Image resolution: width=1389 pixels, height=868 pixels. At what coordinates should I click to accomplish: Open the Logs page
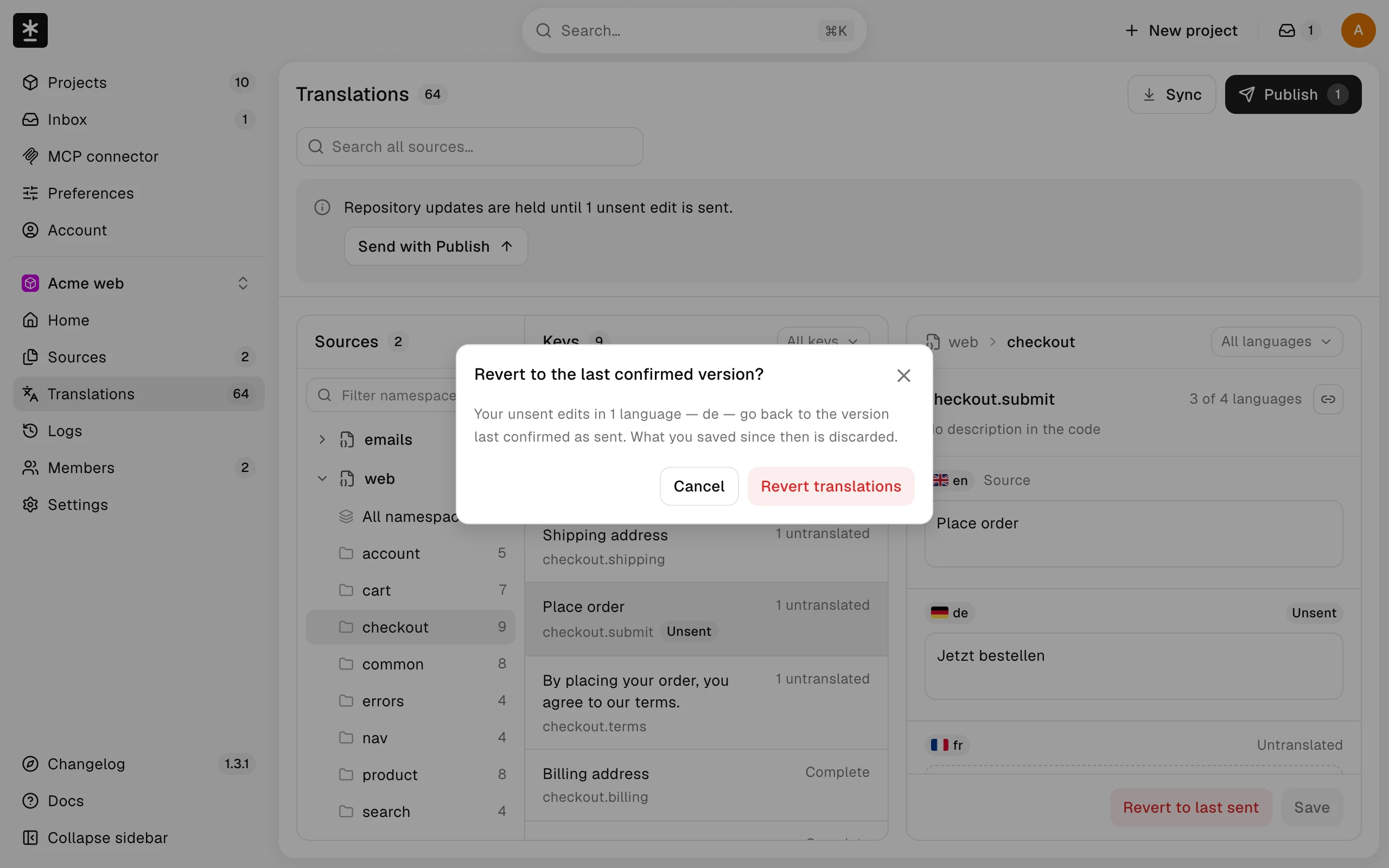138,431
